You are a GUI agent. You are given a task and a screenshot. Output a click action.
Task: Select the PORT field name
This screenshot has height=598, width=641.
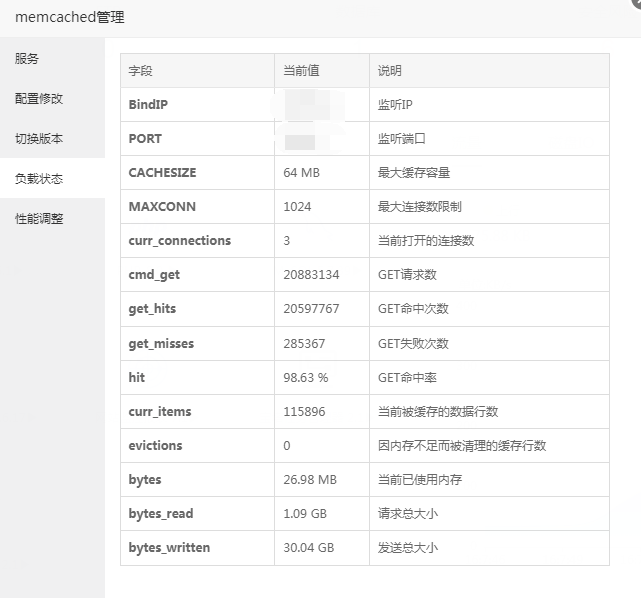click(145, 139)
